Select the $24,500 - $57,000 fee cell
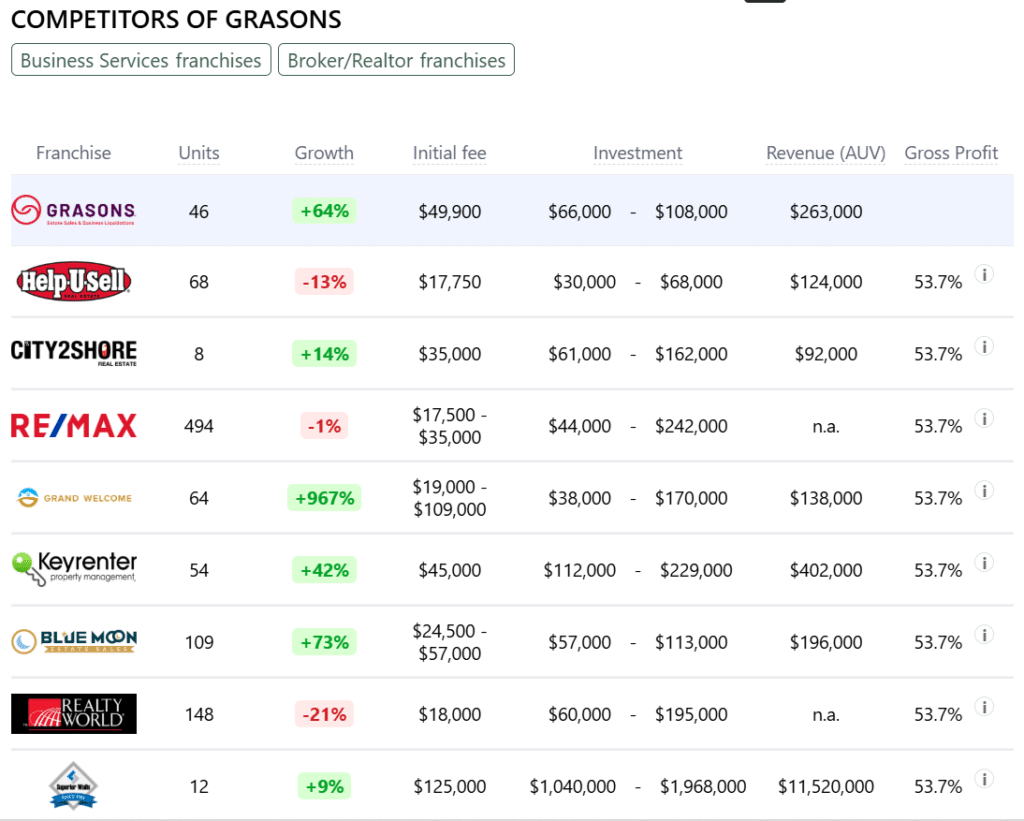 [449, 642]
